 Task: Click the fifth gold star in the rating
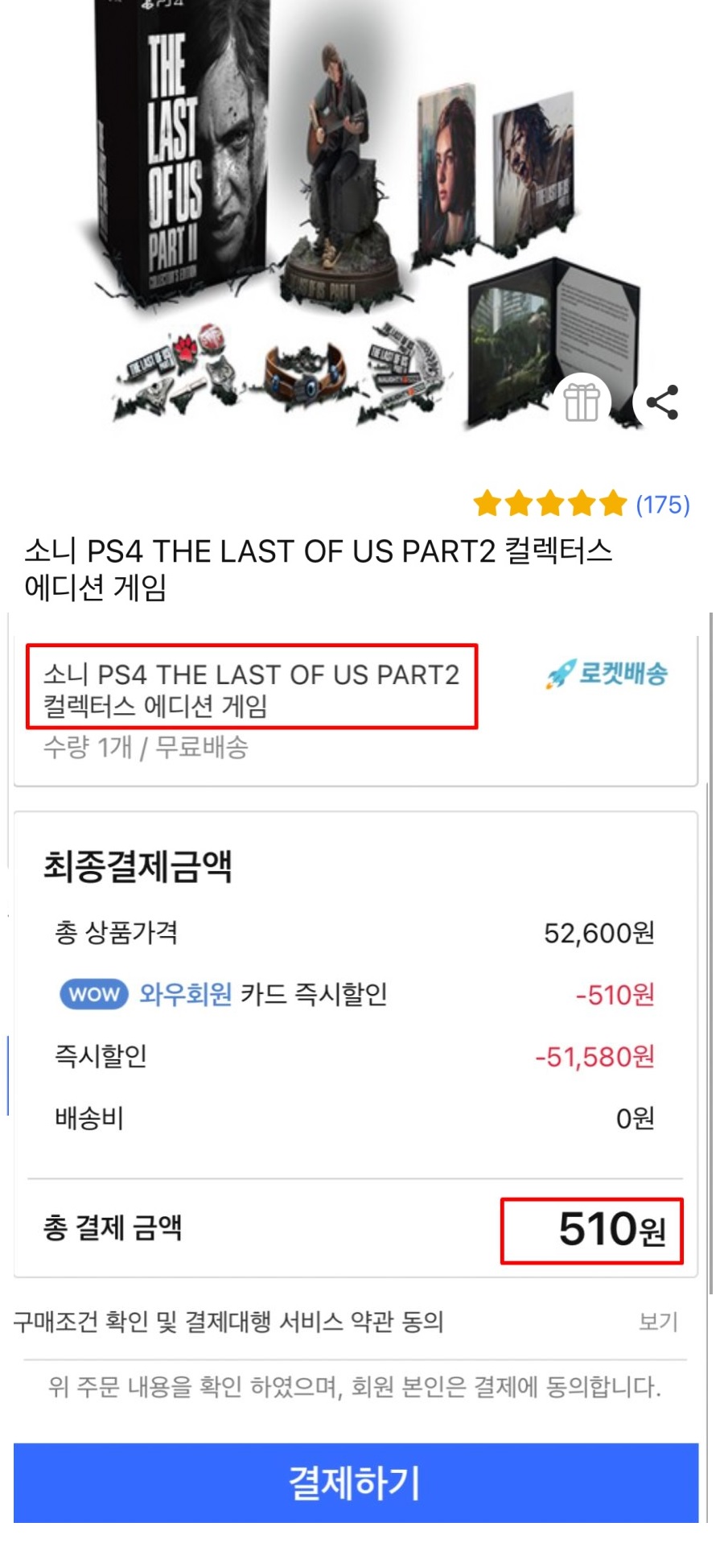click(611, 503)
